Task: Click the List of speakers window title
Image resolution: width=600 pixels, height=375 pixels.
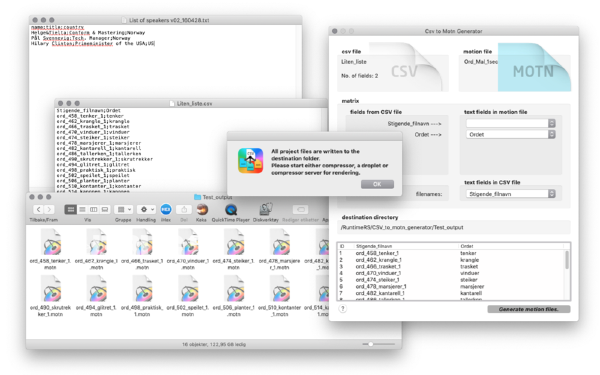Action: pyautogui.click(x=169, y=20)
